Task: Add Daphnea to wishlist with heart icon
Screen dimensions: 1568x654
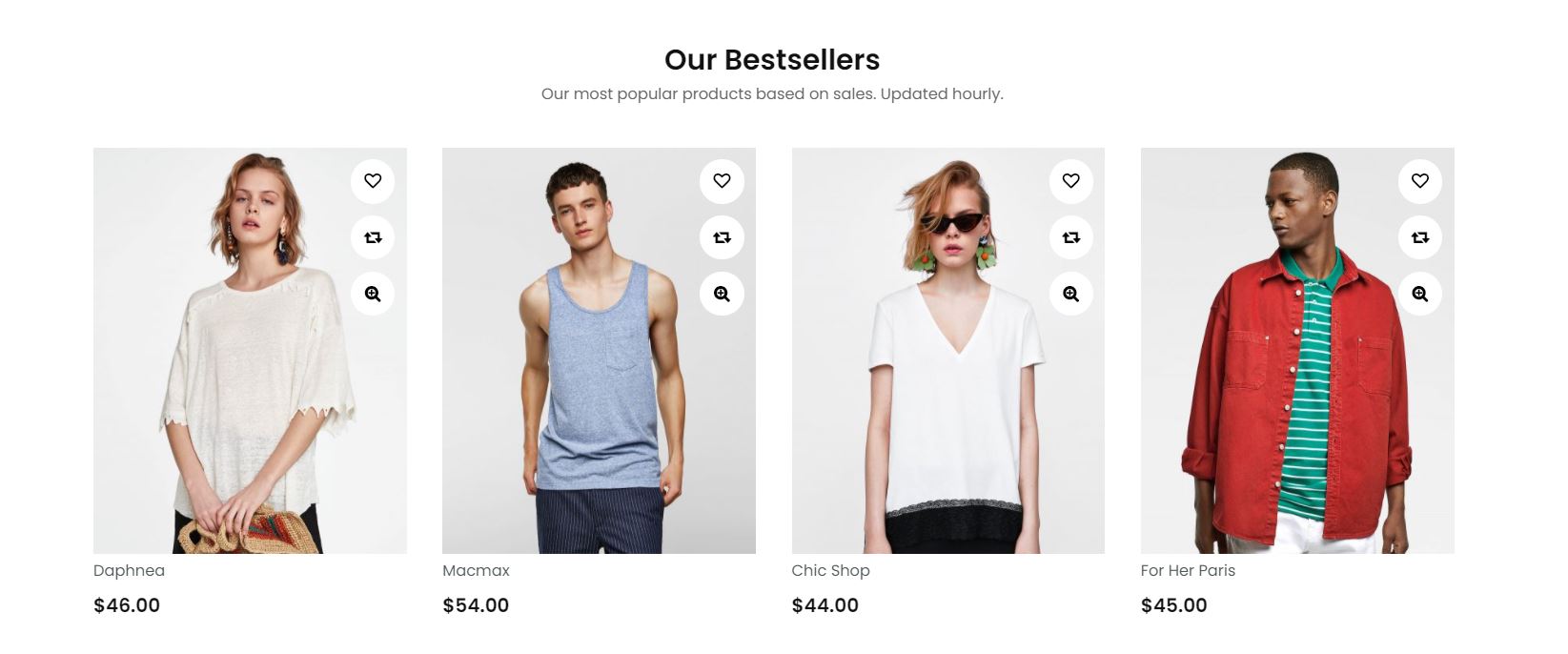Action: tap(373, 181)
